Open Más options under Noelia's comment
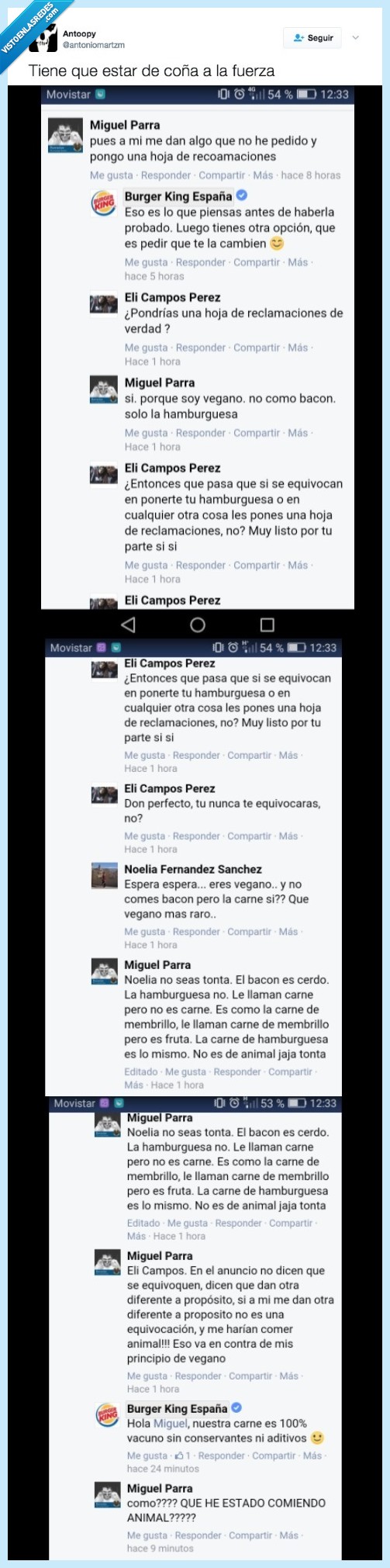 (288, 931)
